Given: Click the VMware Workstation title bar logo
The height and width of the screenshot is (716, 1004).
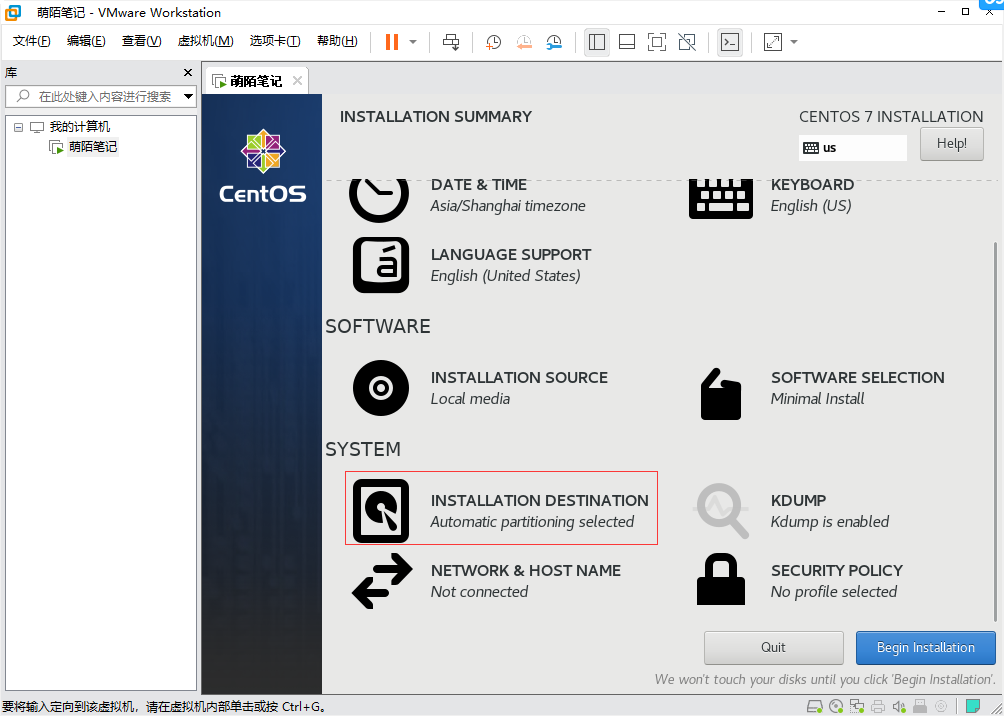Looking at the screenshot, I should pyautogui.click(x=13, y=13).
